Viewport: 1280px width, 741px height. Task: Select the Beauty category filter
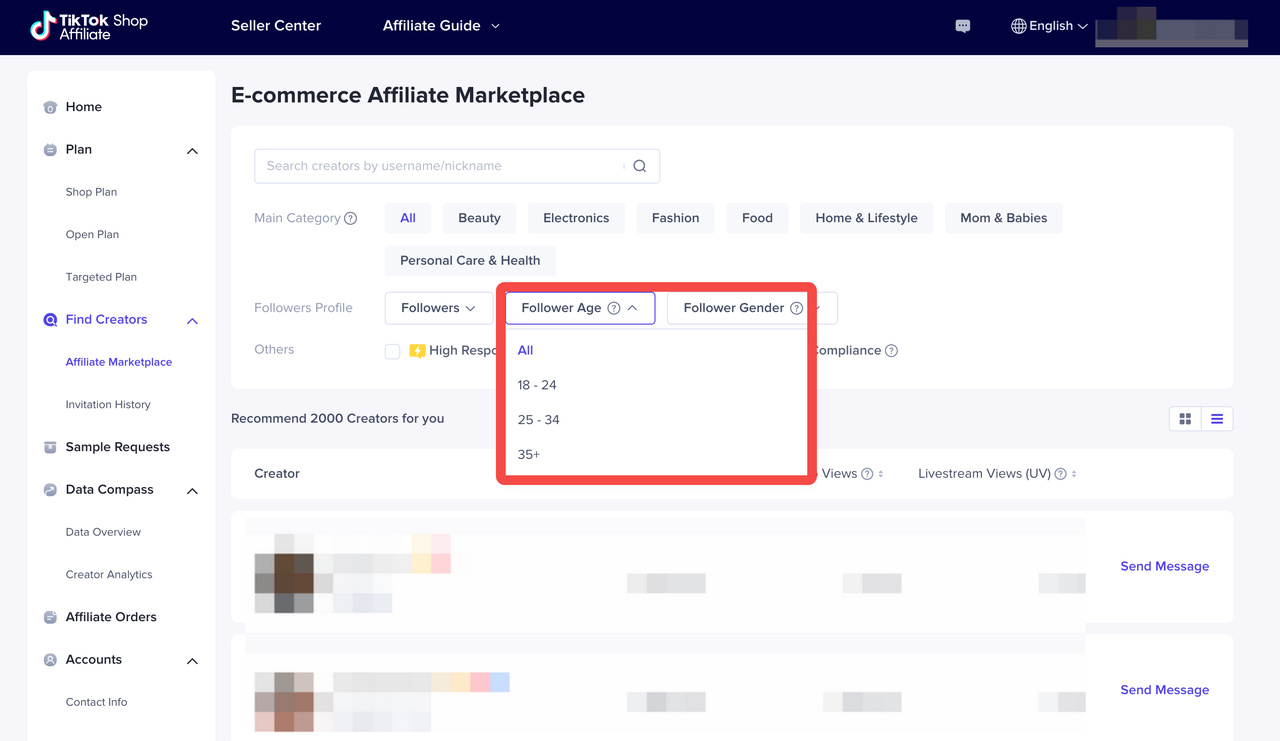pyautogui.click(x=479, y=218)
